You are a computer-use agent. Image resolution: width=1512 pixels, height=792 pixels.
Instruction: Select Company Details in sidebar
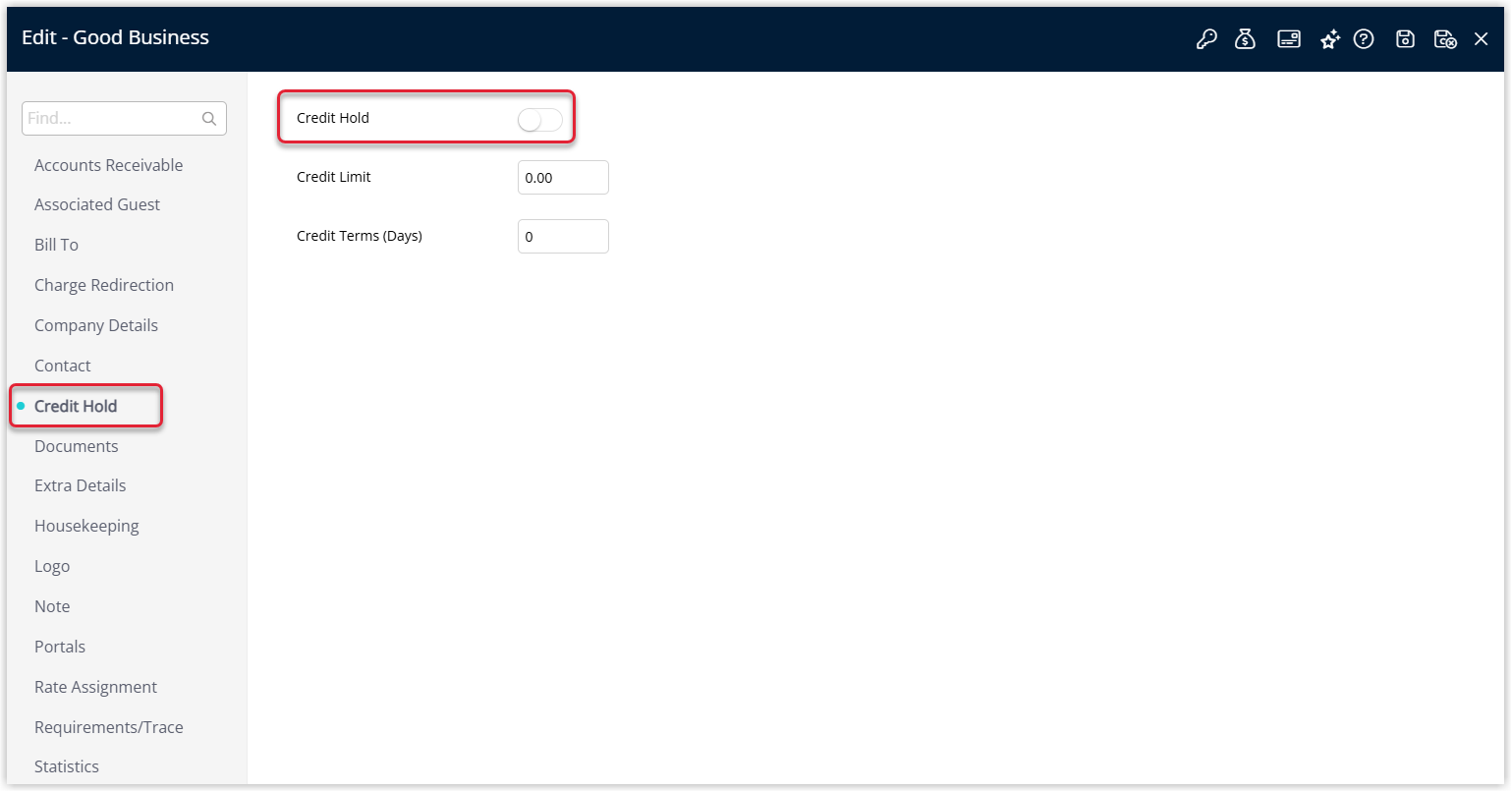pyautogui.click(x=96, y=325)
